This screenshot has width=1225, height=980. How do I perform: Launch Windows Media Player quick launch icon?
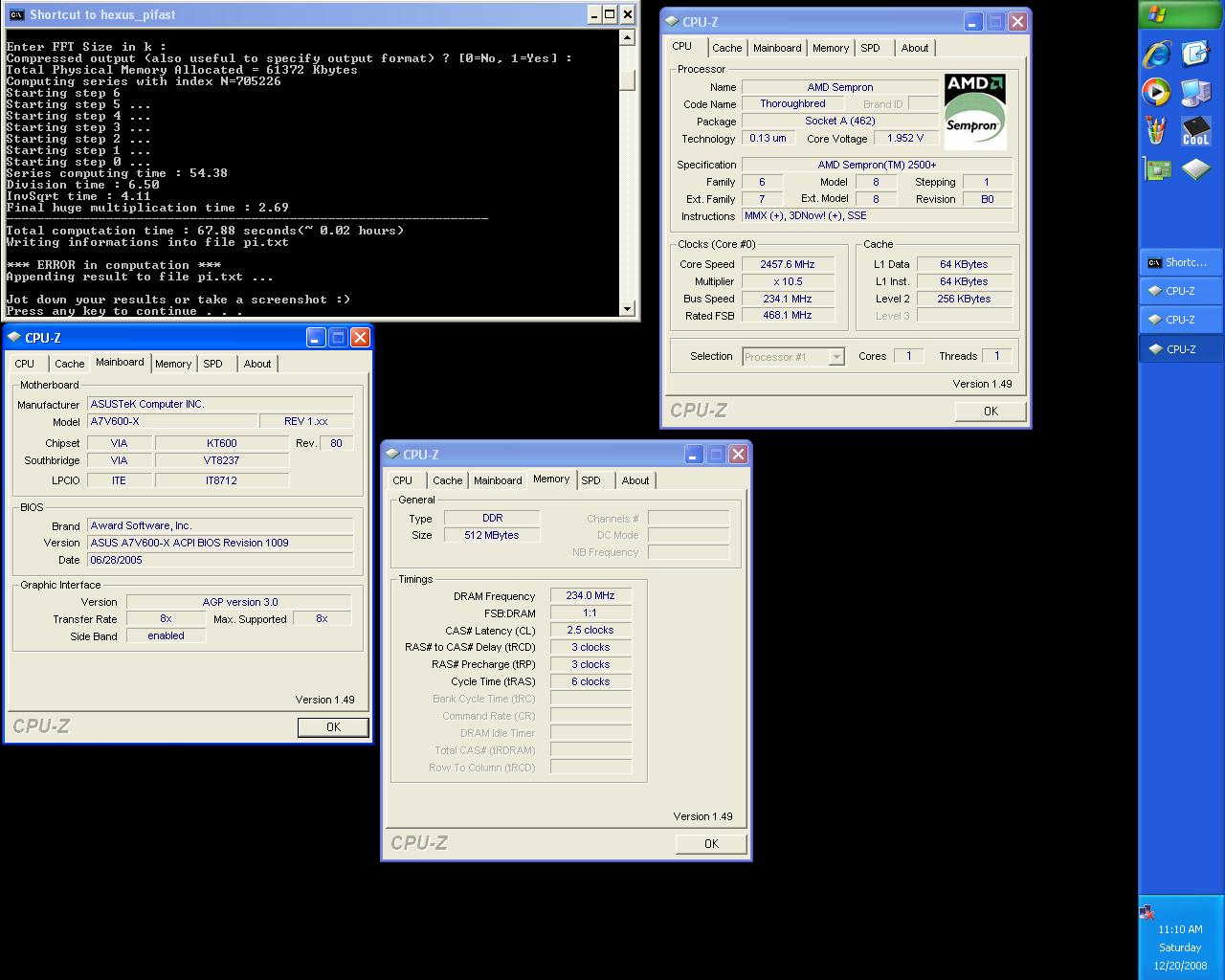click(1157, 92)
